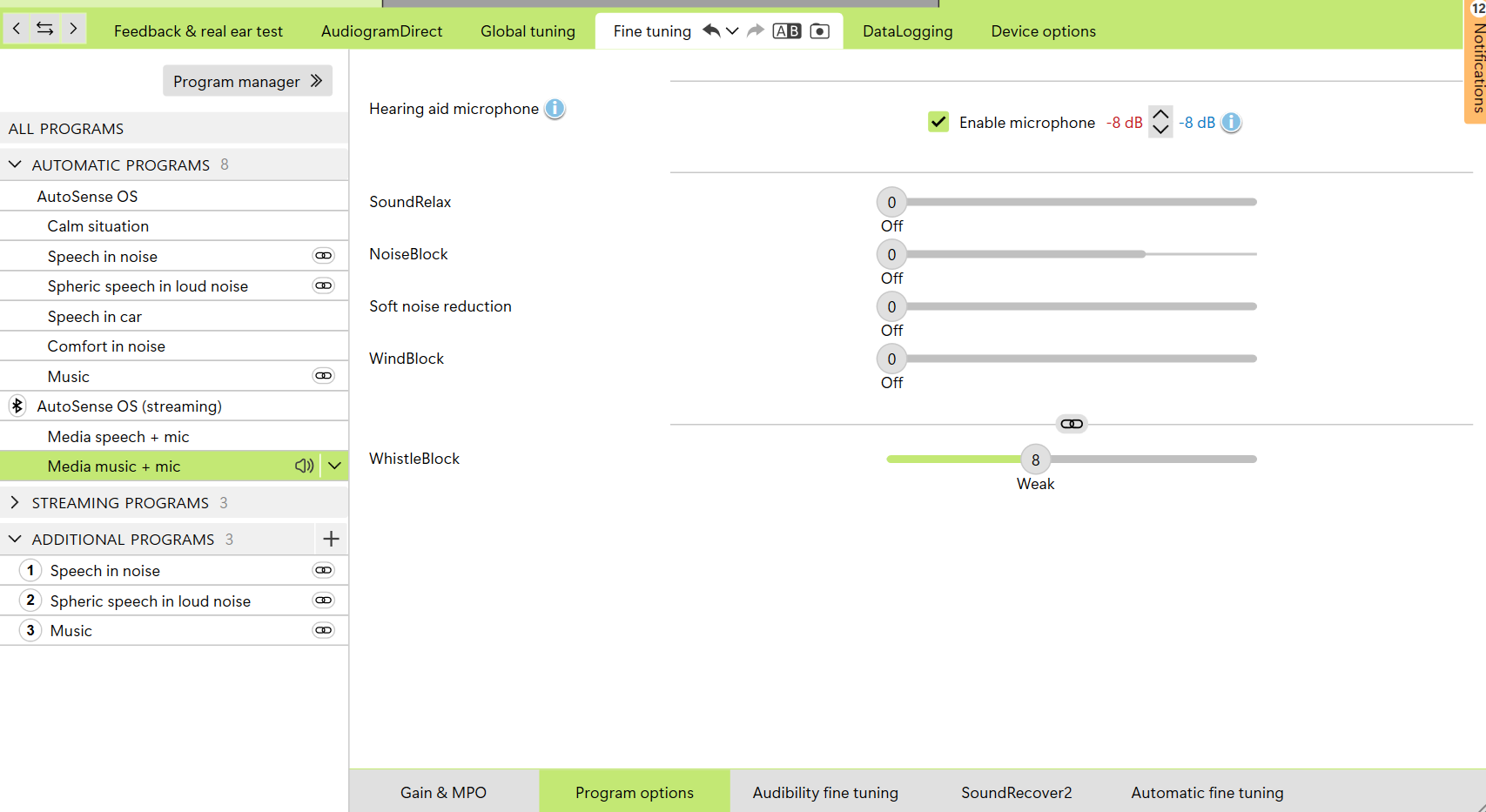Uncheck the Enable microphone checkbox
1486x812 pixels.
[938, 122]
